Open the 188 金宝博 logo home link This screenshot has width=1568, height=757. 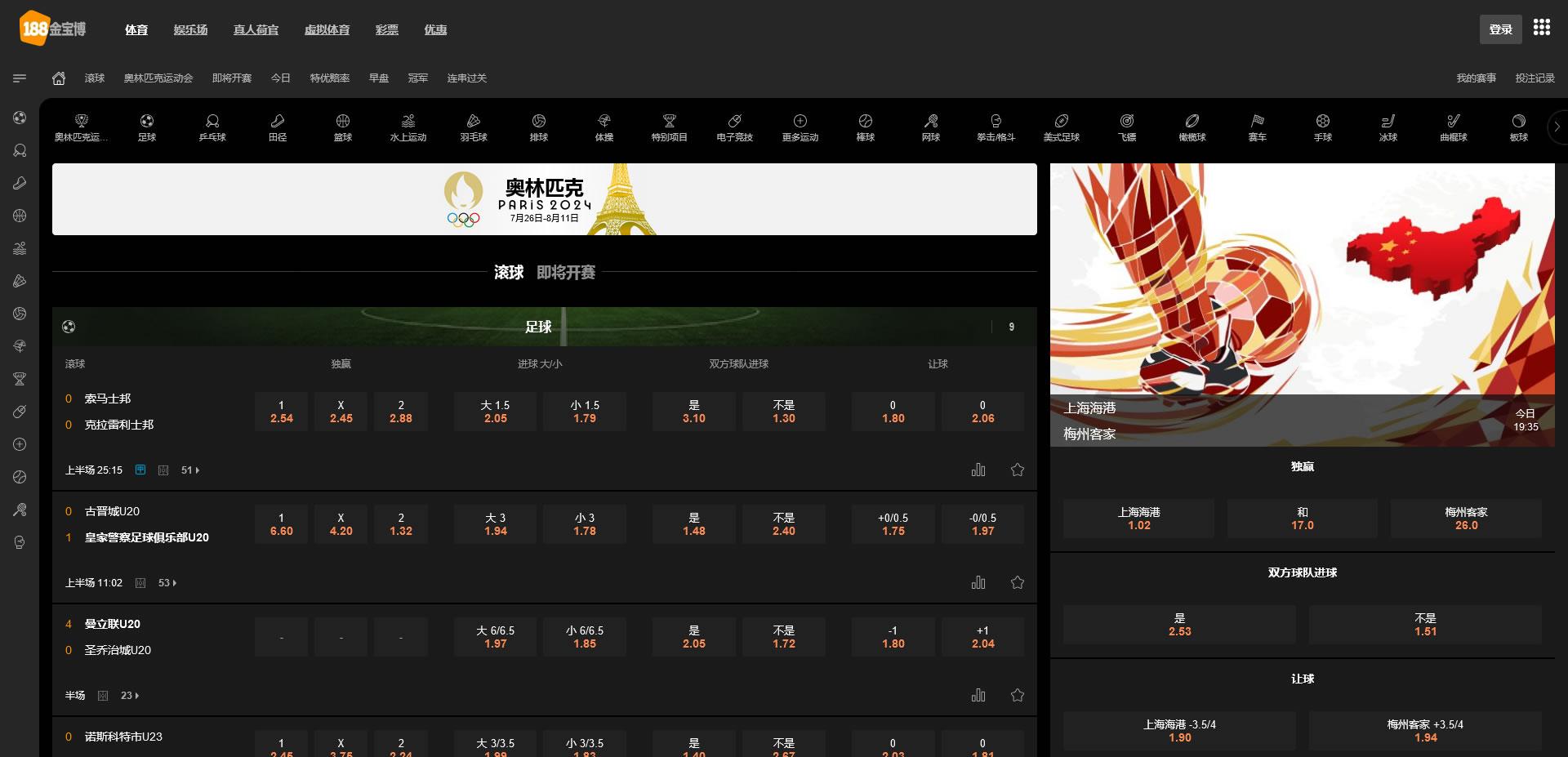coord(53,29)
